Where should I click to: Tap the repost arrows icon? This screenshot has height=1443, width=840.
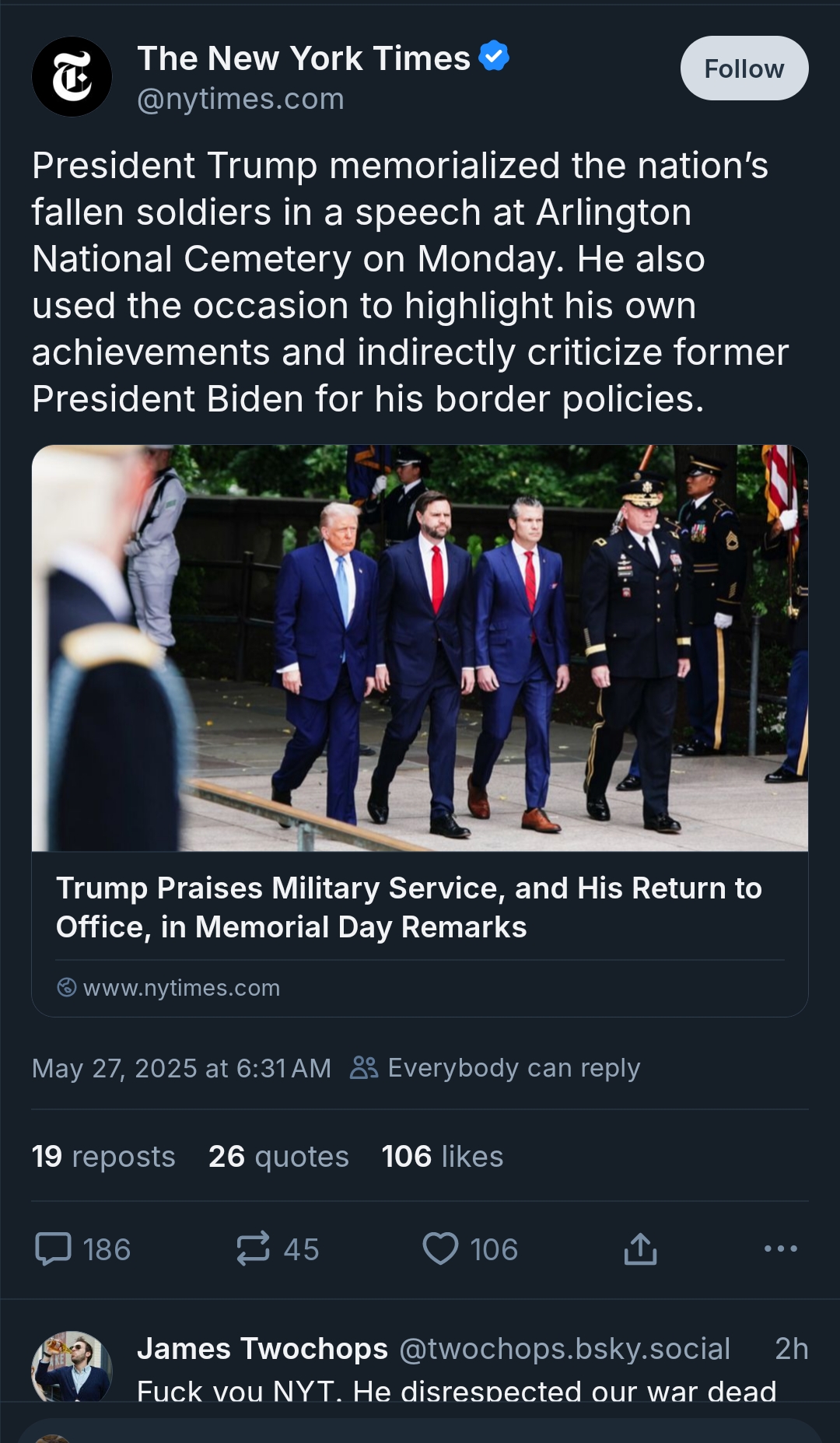(253, 1249)
